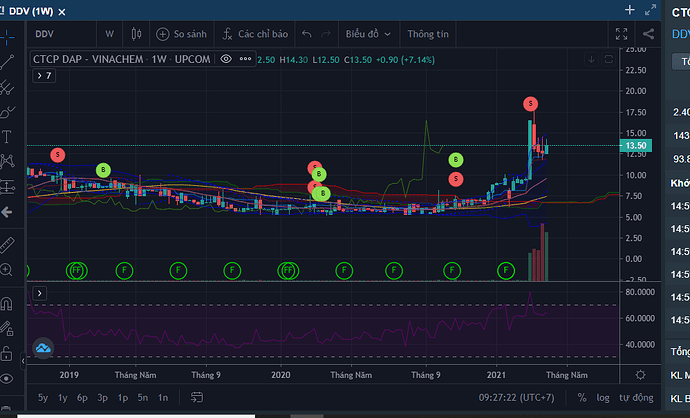The width and height of the screenshot is (690, 418).
Task: Expand the collapsed indicators legend showing 7
Action: pos(42,76)
